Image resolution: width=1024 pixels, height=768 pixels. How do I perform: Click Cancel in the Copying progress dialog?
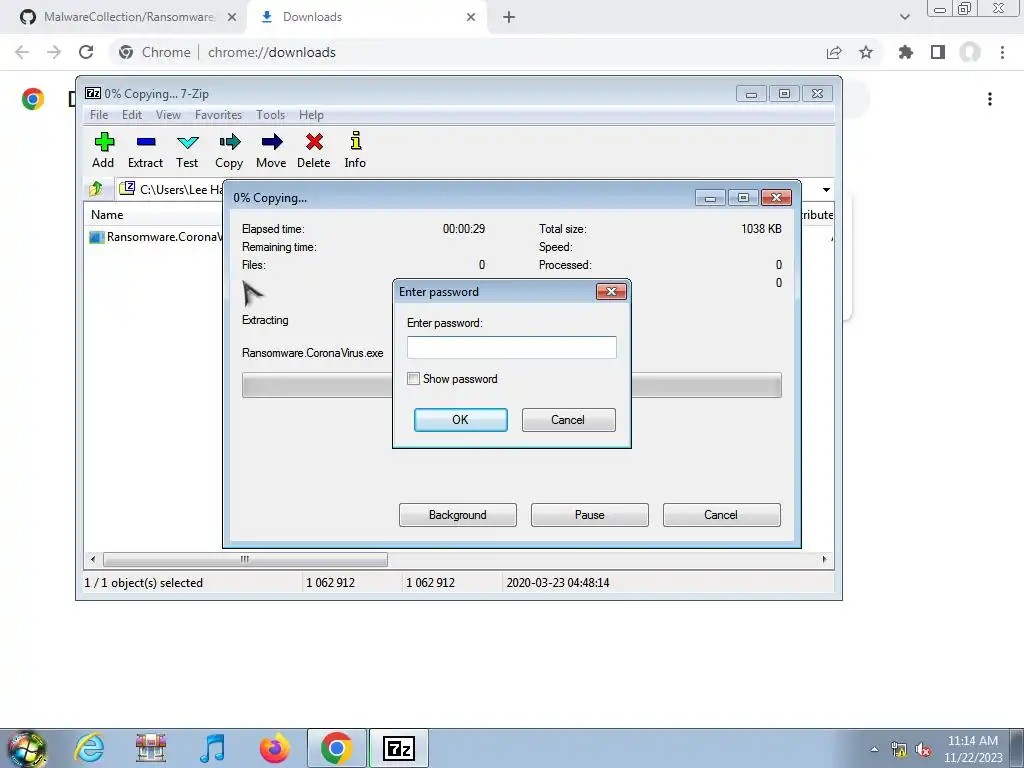click(x=722, y=515)
